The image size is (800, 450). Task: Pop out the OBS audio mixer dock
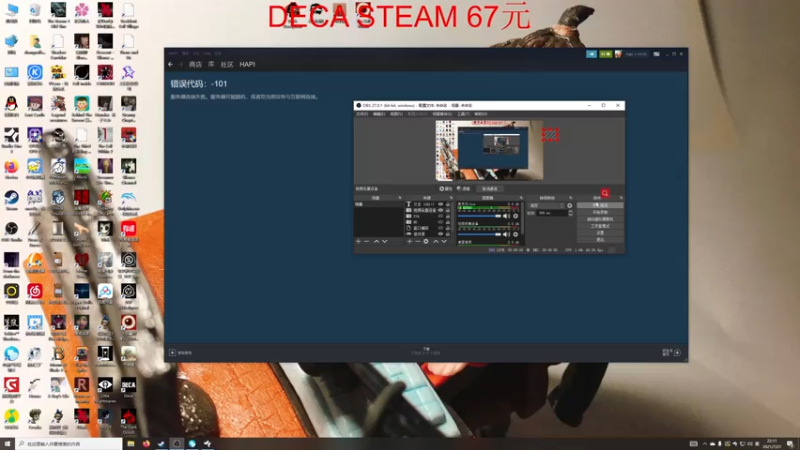(x=521, y=198)
